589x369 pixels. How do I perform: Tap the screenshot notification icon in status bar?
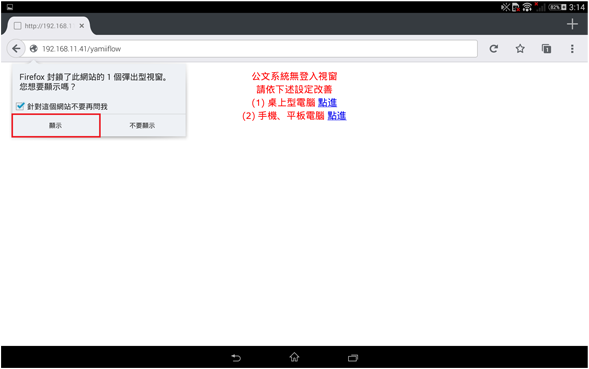click(10, 7)
